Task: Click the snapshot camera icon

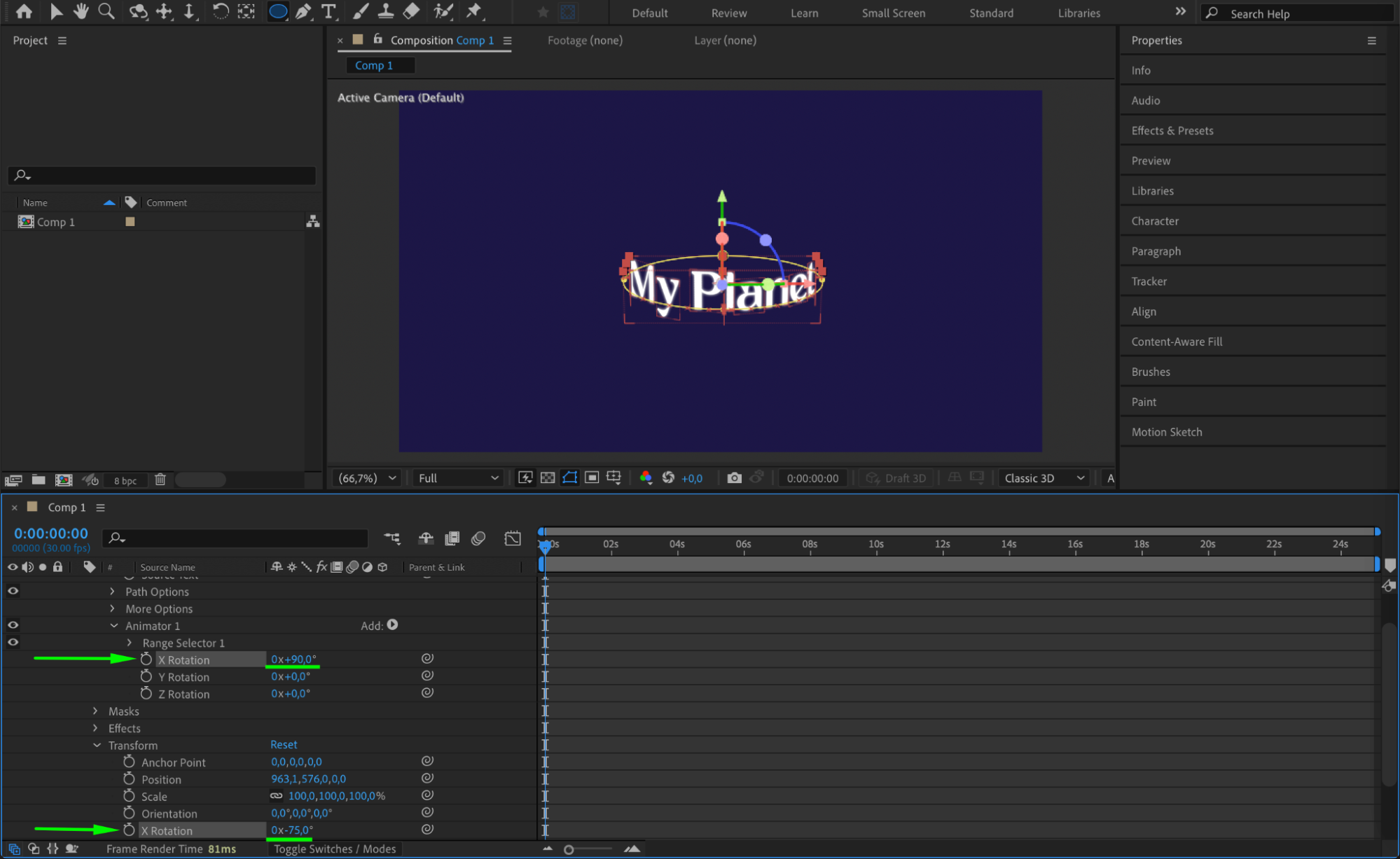Action: pos(734,477)
